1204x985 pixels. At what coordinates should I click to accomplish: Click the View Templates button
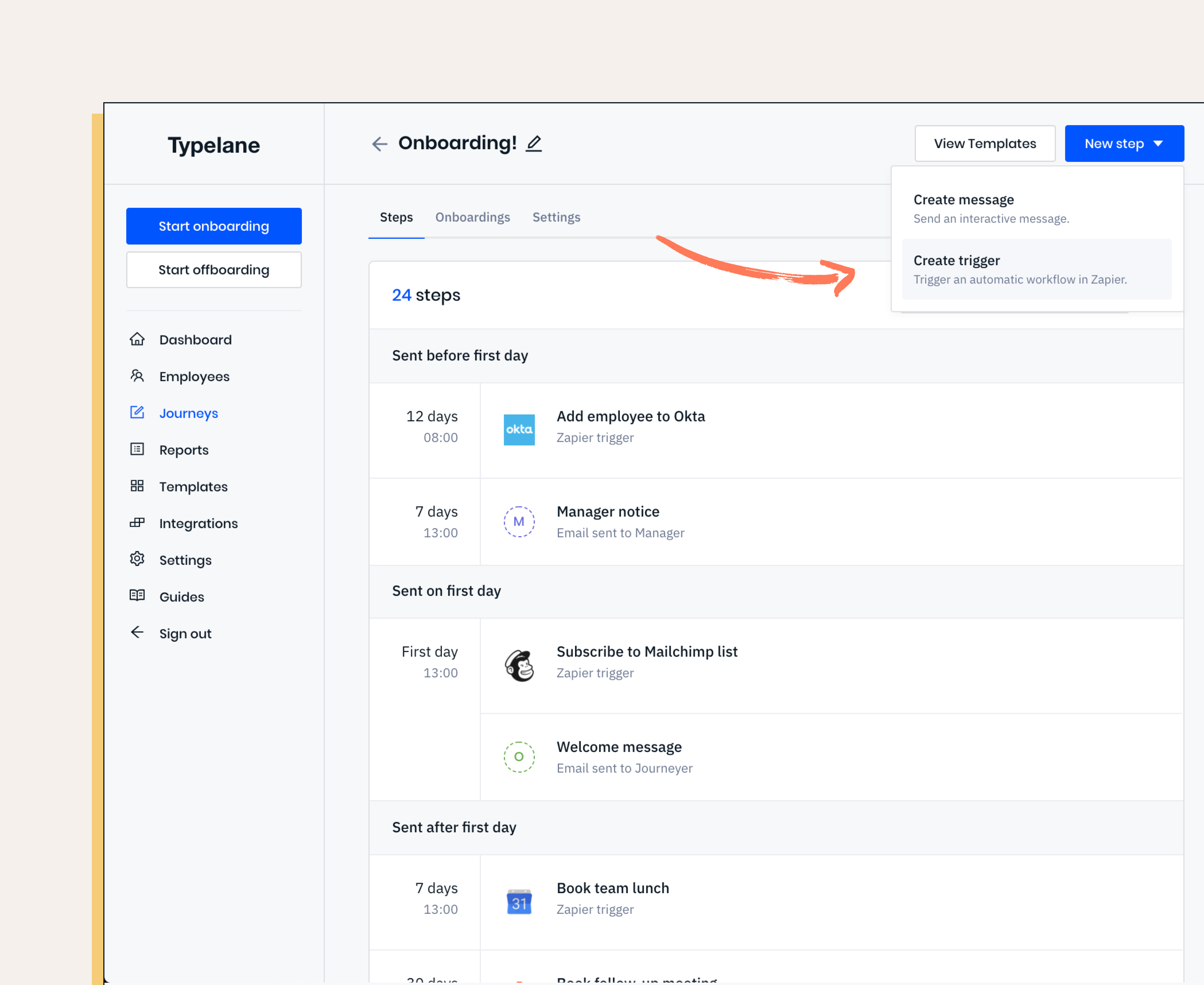tap(984, 143)
